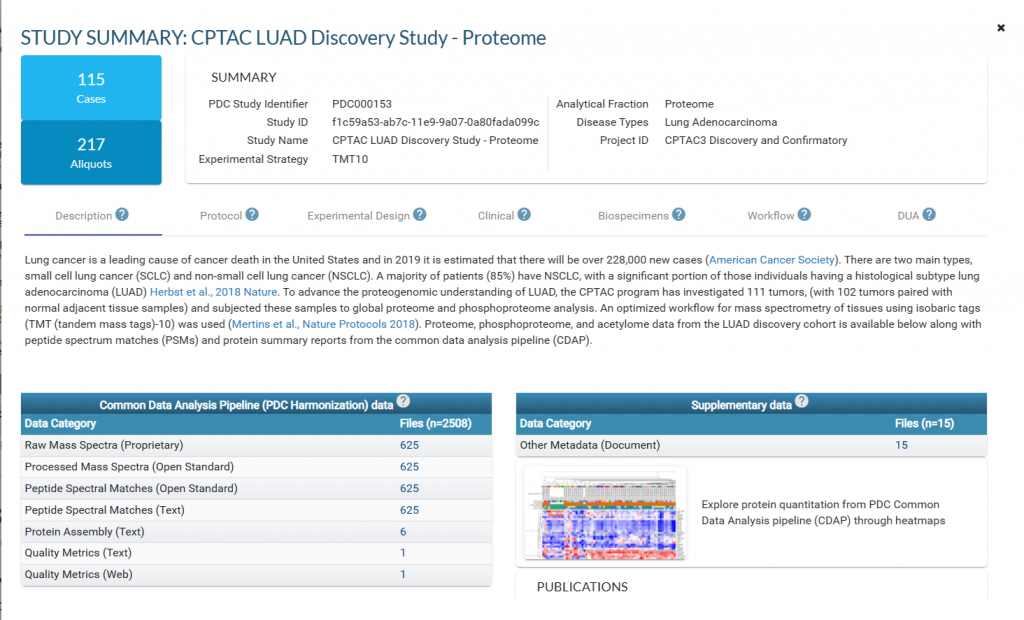Close the study summary dialog
Viewport: 1024px width, 620px height.
pyautogui.click(x=1000, y=28)
